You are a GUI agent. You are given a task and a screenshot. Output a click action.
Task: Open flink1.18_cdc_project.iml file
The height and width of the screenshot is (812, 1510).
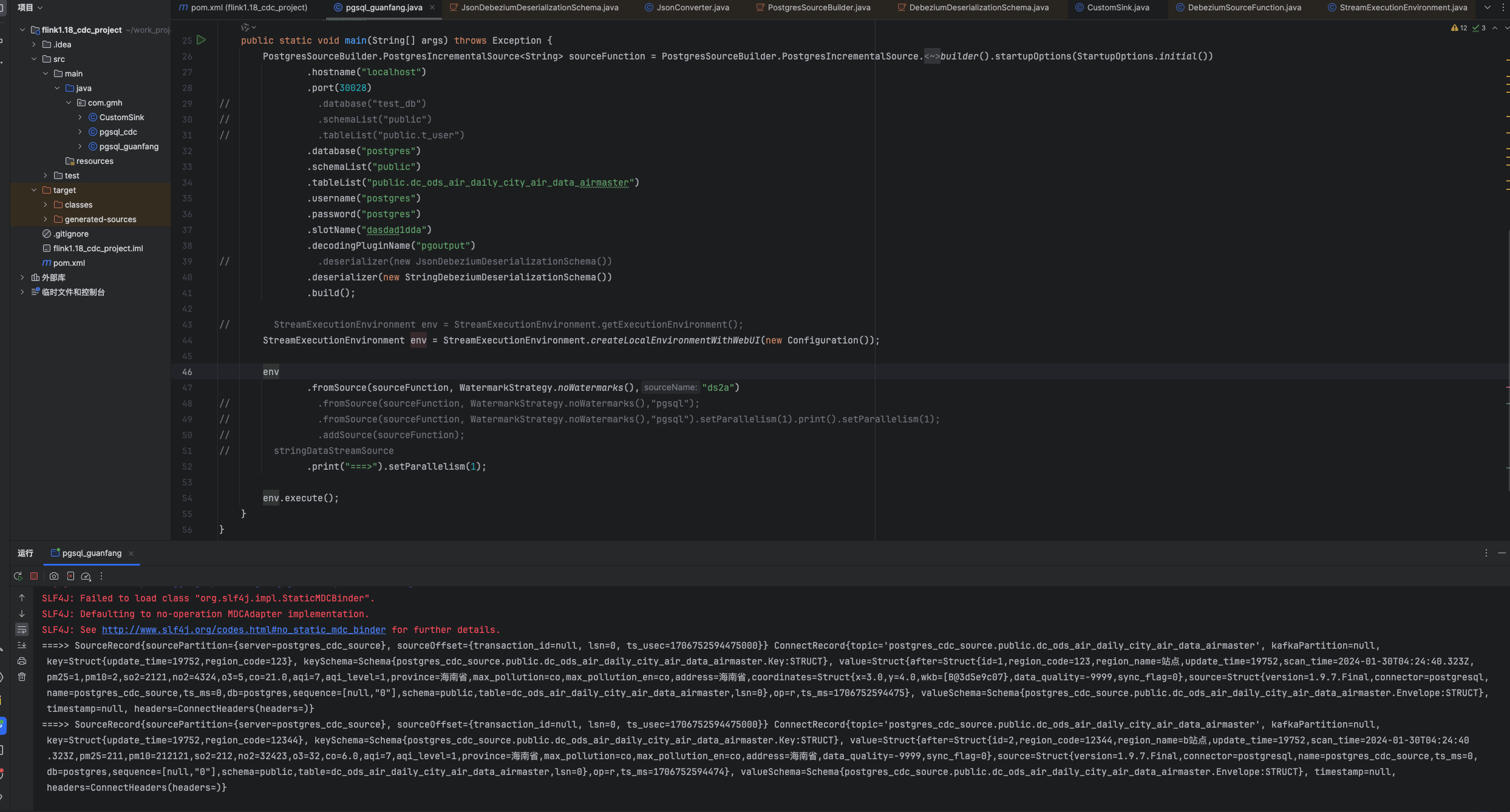coord(93,248)
